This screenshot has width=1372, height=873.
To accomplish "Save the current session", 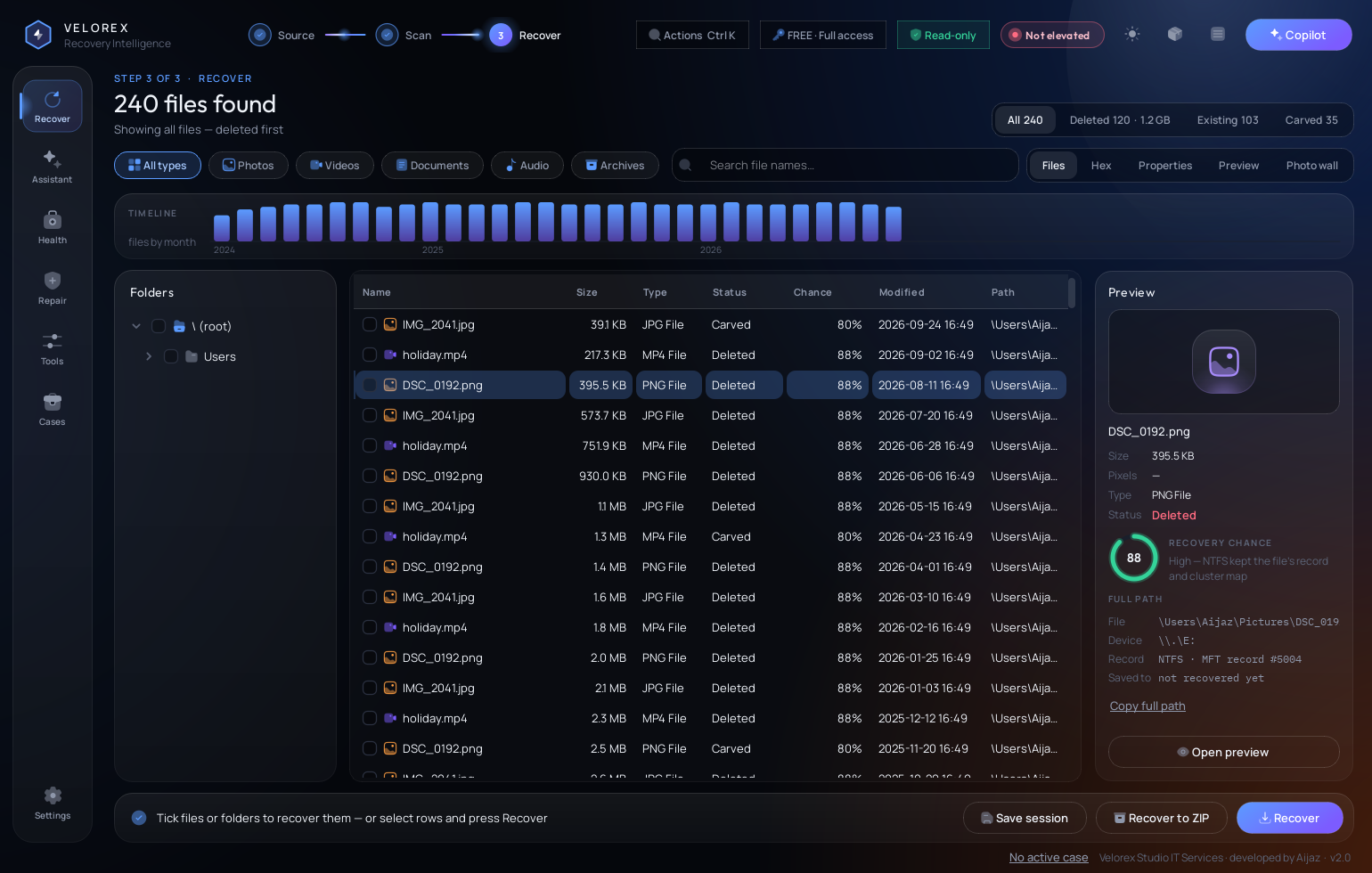I will (x=1025, y=818).
